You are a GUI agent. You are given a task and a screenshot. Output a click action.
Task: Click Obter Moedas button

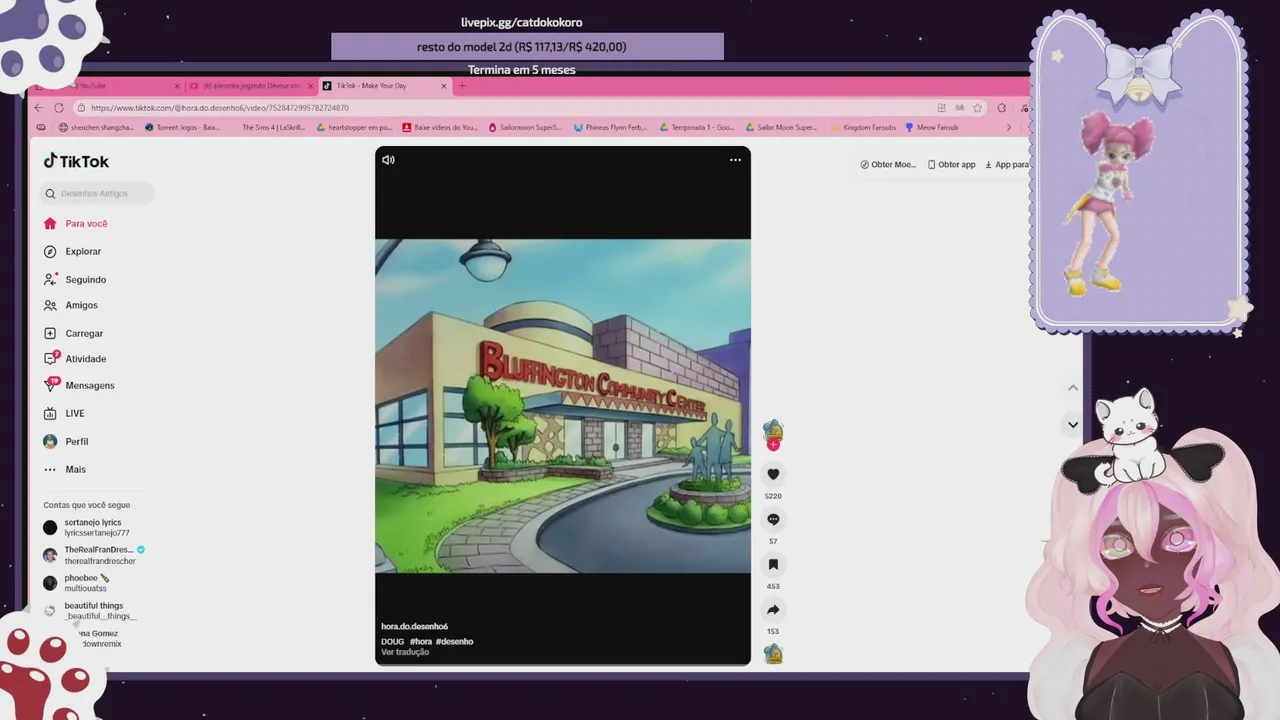point(888,165)
